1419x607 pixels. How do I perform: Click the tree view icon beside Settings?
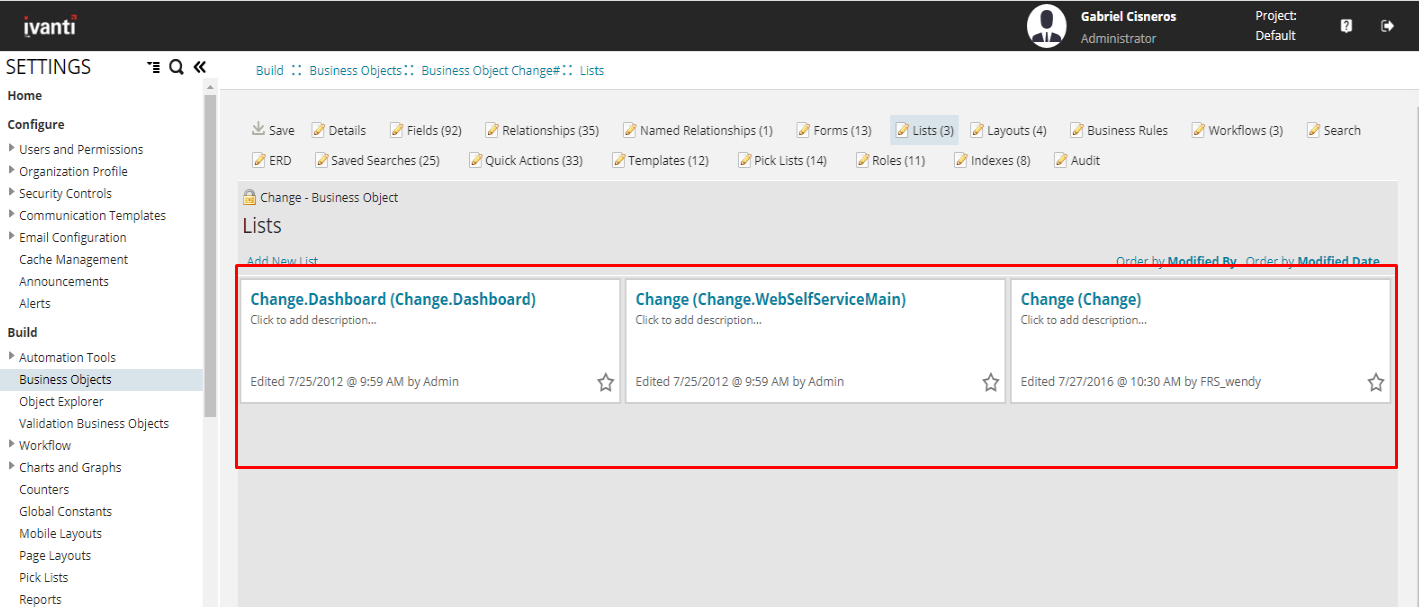coord(153,67)
